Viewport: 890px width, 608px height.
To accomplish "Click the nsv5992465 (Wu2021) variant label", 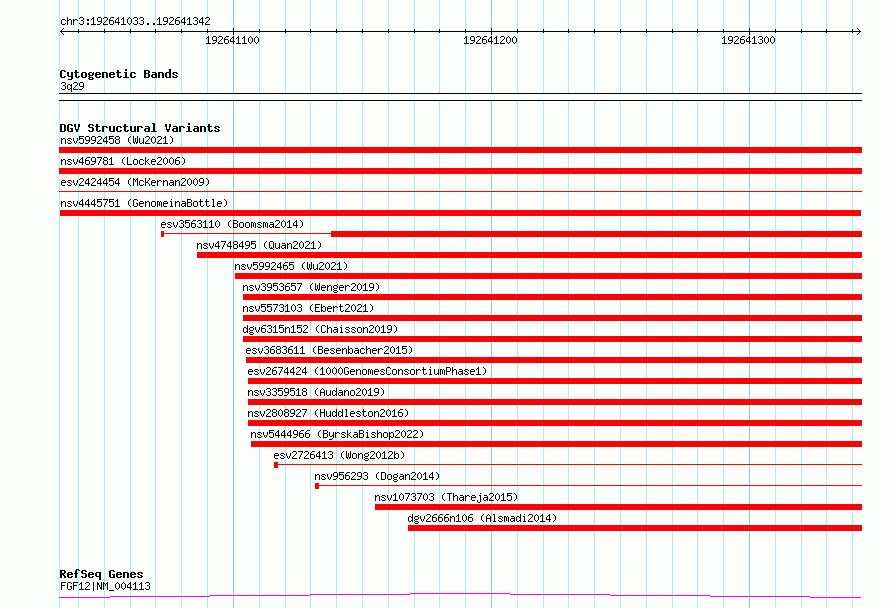I will pos(291,266).
